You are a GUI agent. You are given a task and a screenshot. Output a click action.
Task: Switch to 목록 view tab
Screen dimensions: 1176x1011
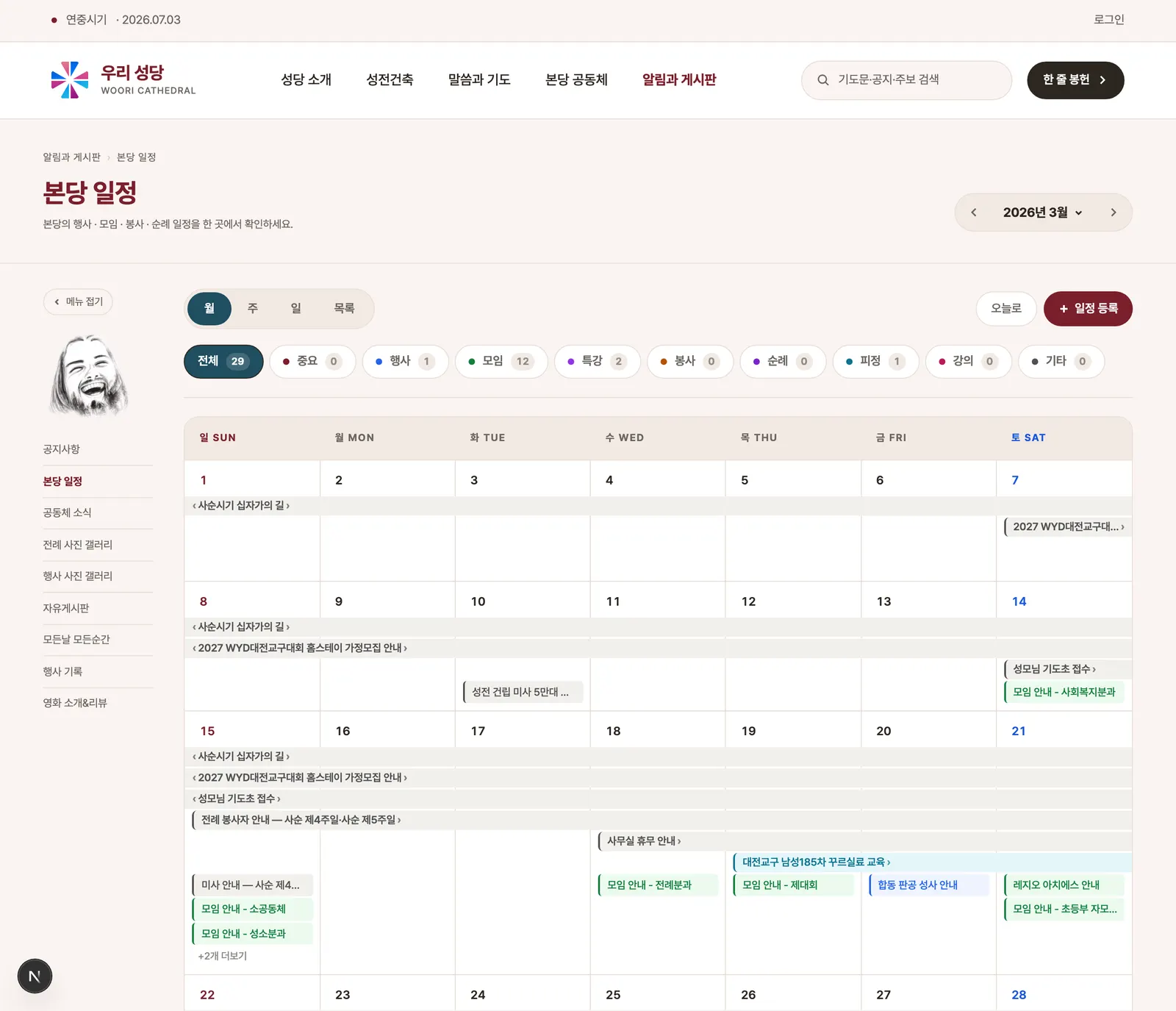(344, 308)
